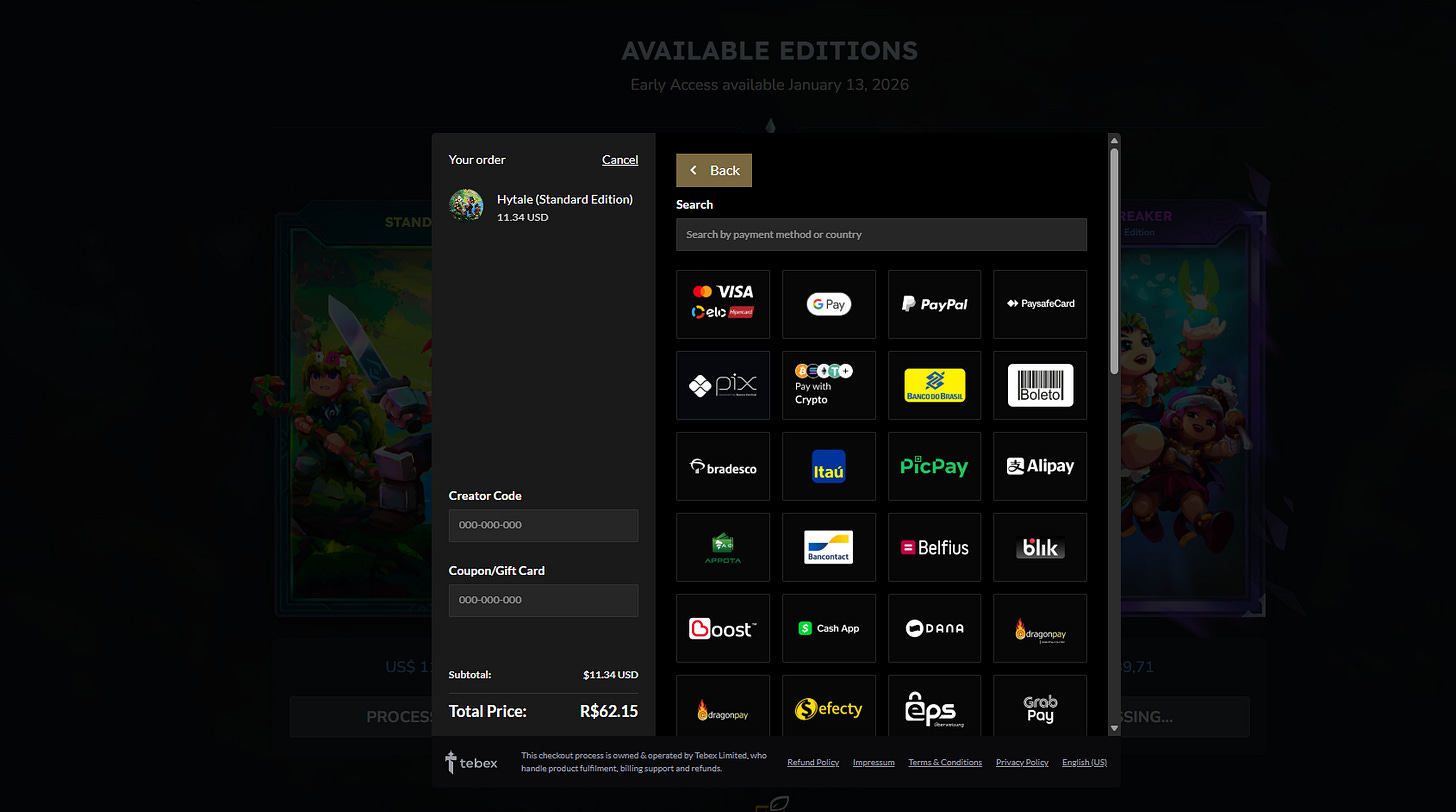Select the Dragonpay tile with subtitle text
The width and height of the screenshot is (1456, 812).
coord(1040,628)
